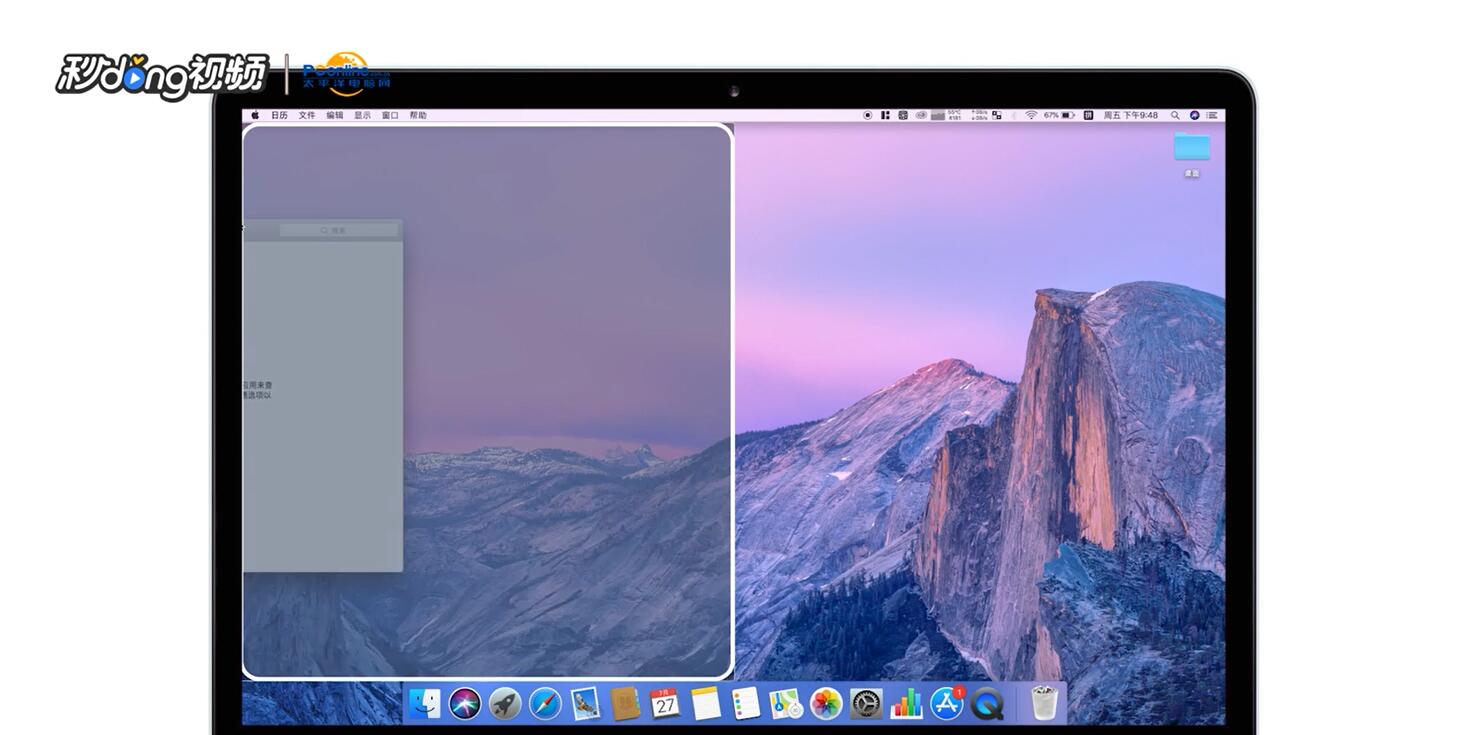The width and height of the screenshot is (1468, 735).
Task: Click the network speed indicator in menu bar
Action: 979,115
